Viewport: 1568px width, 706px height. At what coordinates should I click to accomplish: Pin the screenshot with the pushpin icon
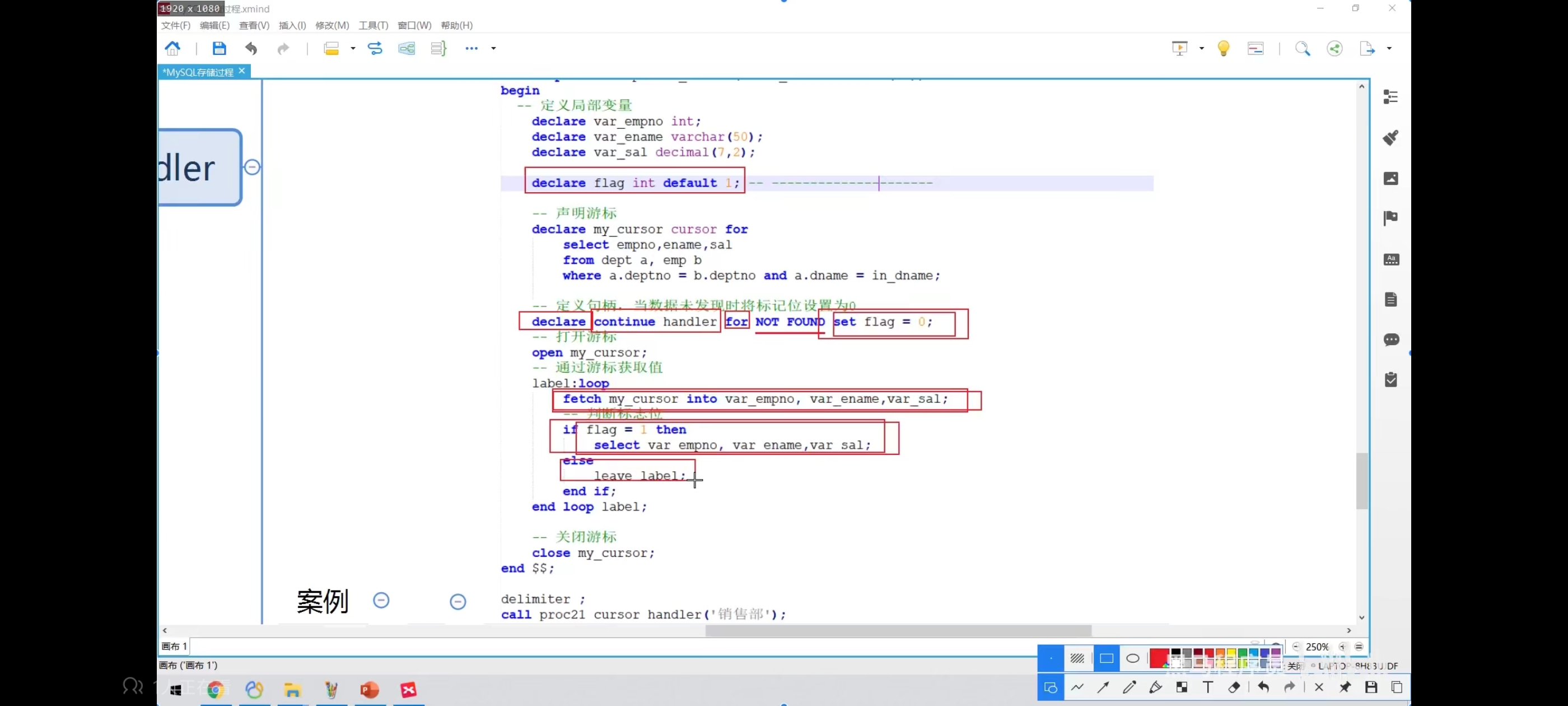click(x=1345, y=688)
